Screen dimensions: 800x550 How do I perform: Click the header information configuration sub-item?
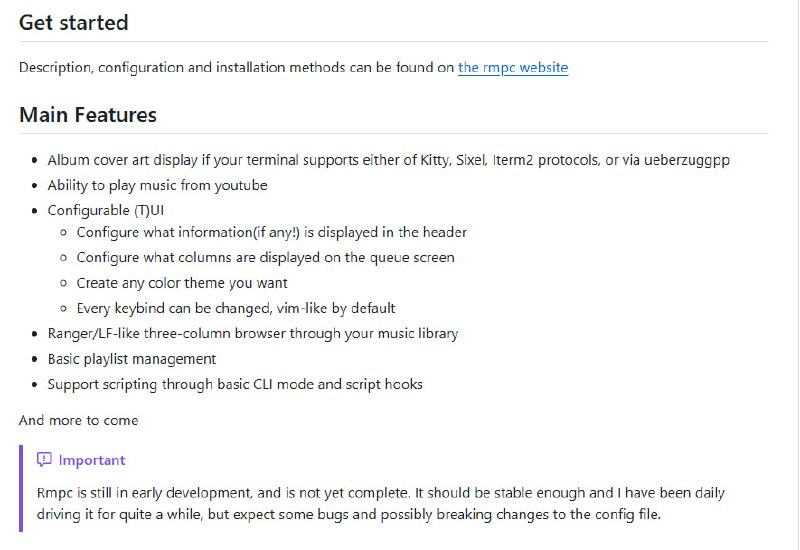pos(271,232)
